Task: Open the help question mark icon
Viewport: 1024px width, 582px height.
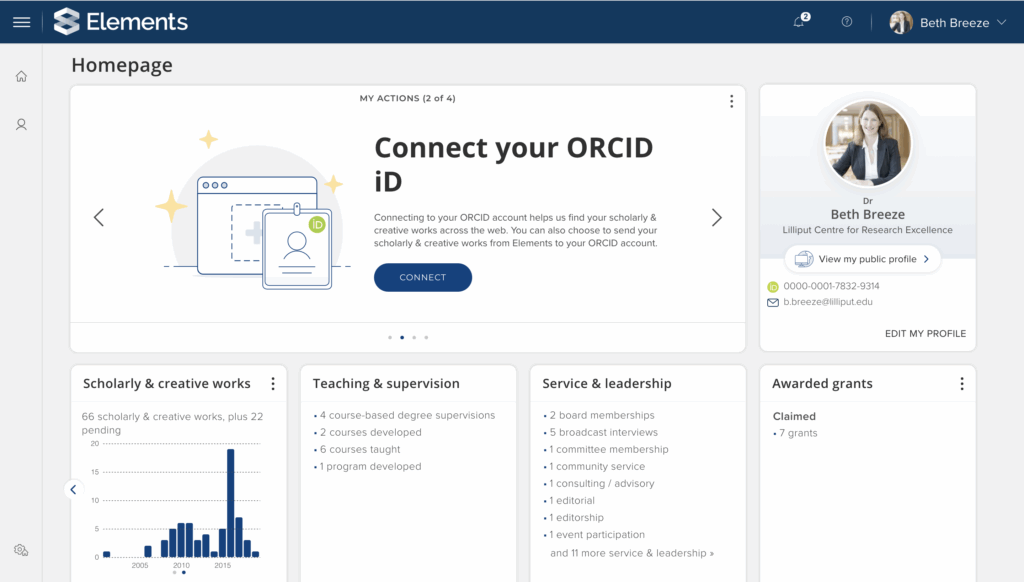Action: (846, 21)
